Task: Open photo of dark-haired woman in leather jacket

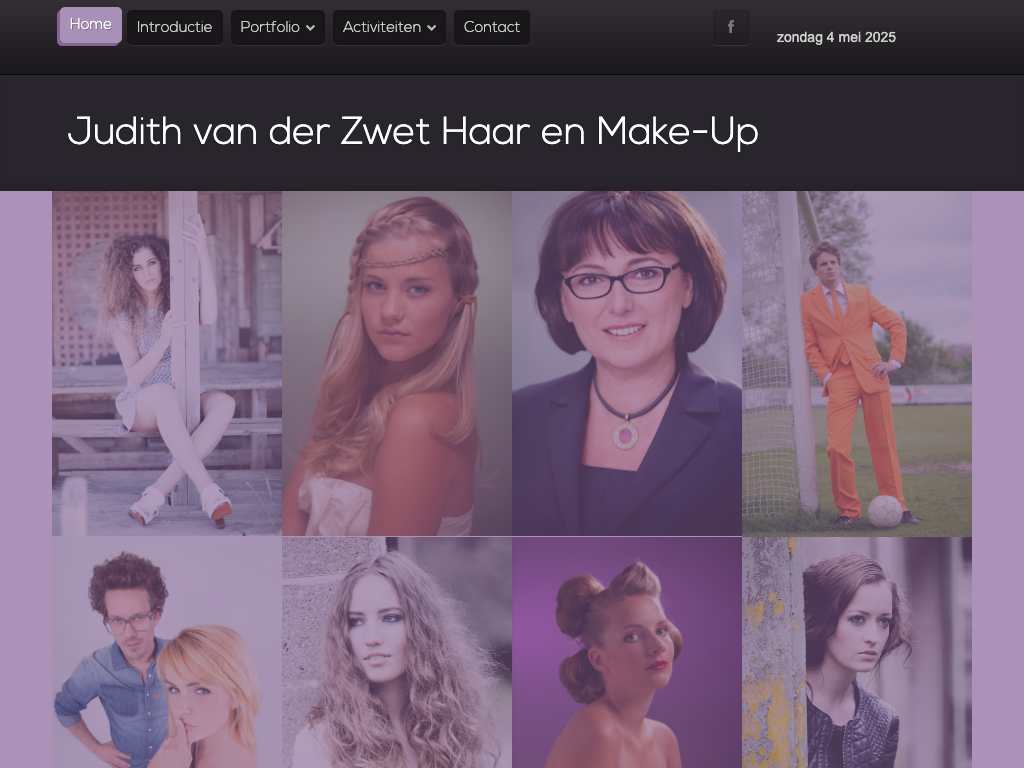Action: (857, 652)
